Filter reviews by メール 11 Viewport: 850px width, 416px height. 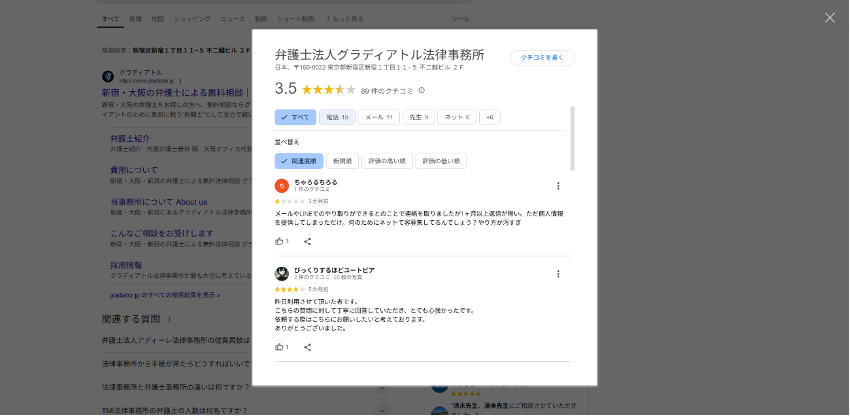378,117
